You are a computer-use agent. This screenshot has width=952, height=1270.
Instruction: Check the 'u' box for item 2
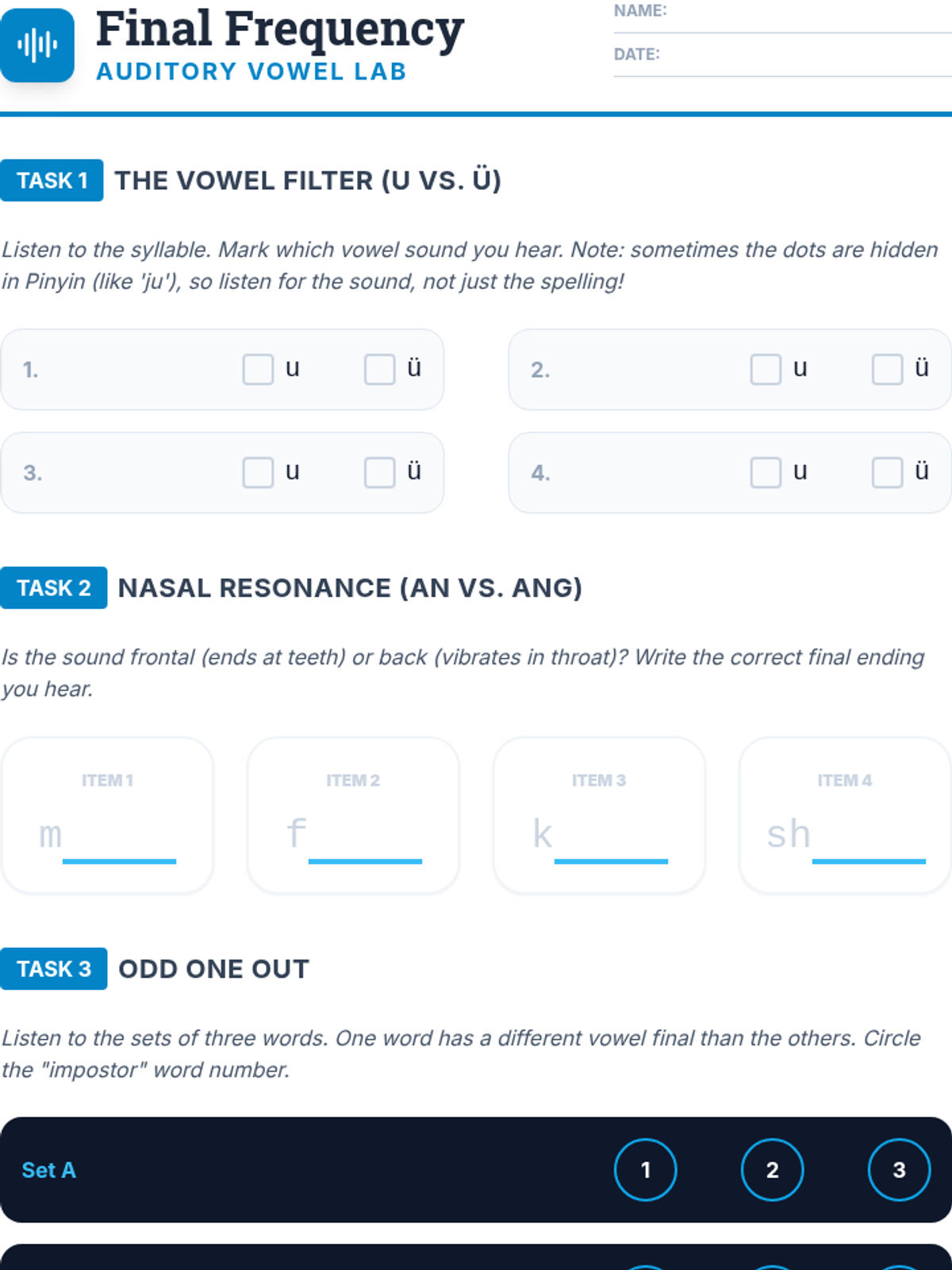point(766,369)
